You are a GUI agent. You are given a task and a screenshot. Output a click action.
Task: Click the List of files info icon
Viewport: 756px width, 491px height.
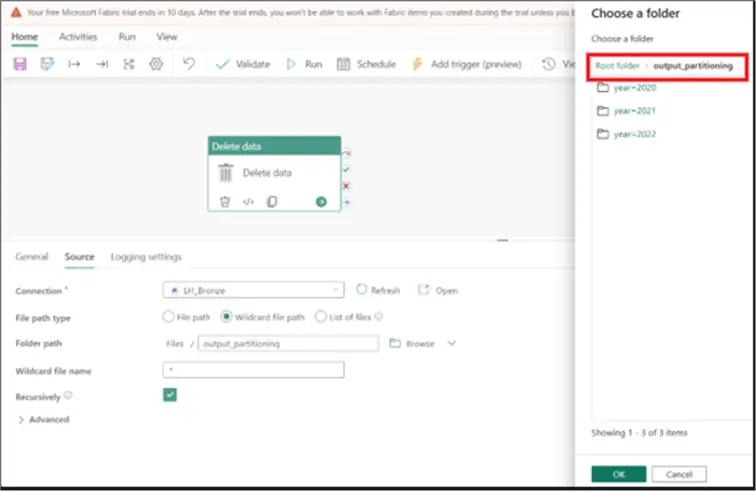click(x=378, y=316)
